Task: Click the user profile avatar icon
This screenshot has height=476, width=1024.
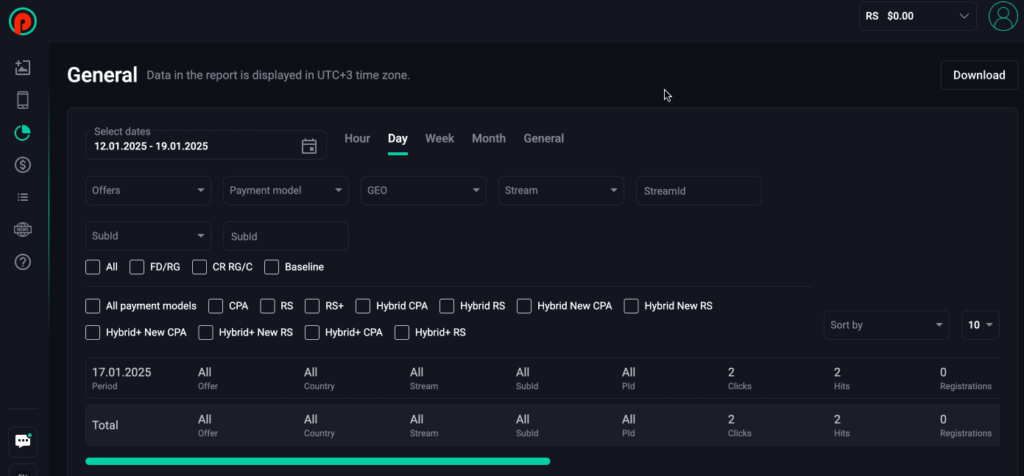Action: 1001,16
